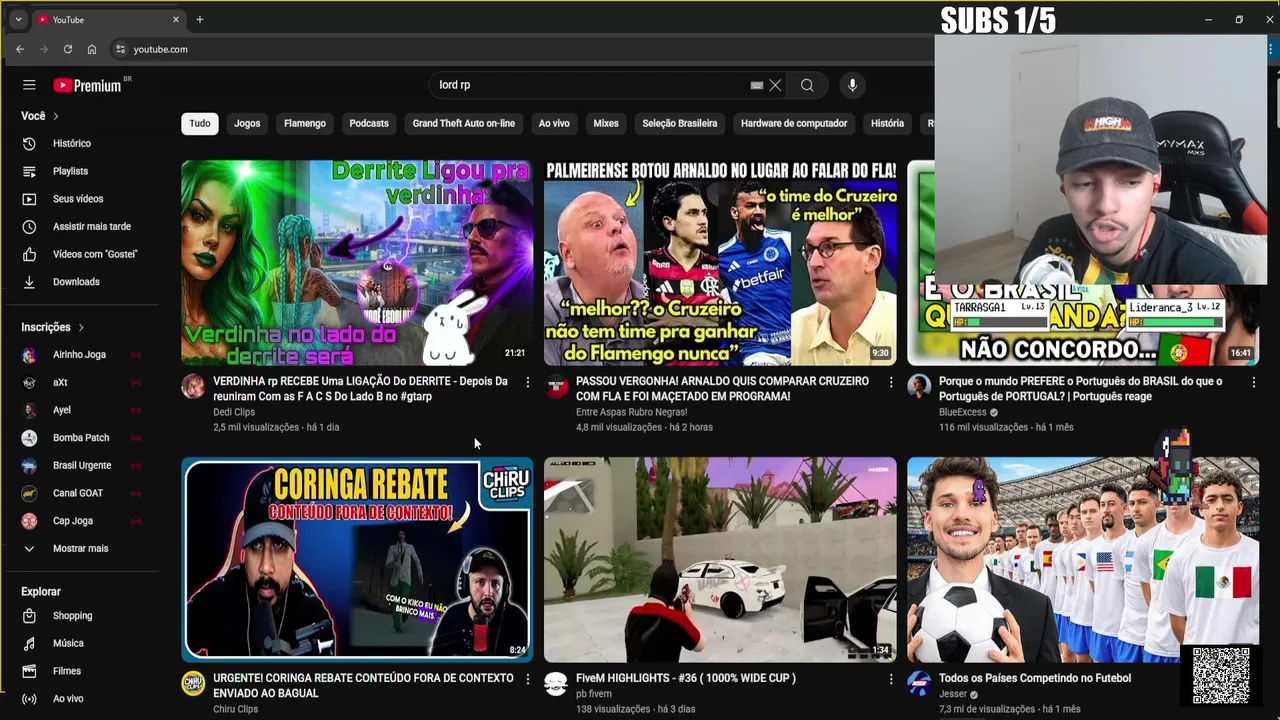Screen dimensions: 1280x720
Task: Close the YouTube browser tab
Action: 176,19
